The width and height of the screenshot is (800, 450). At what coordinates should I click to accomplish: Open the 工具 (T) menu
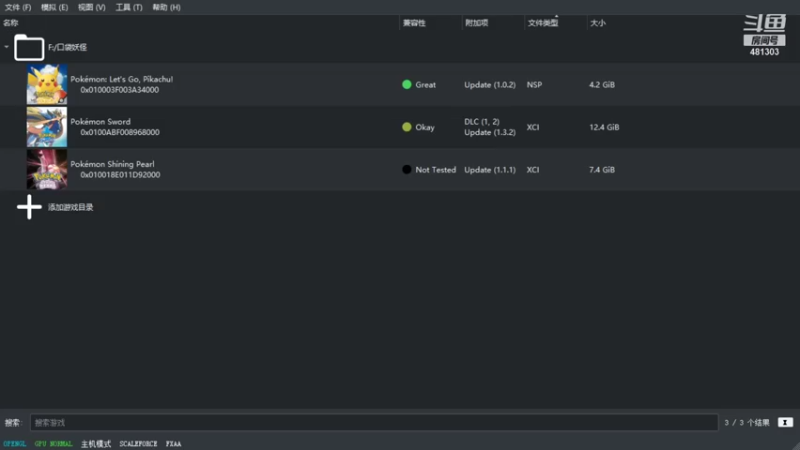coord(129,7)
